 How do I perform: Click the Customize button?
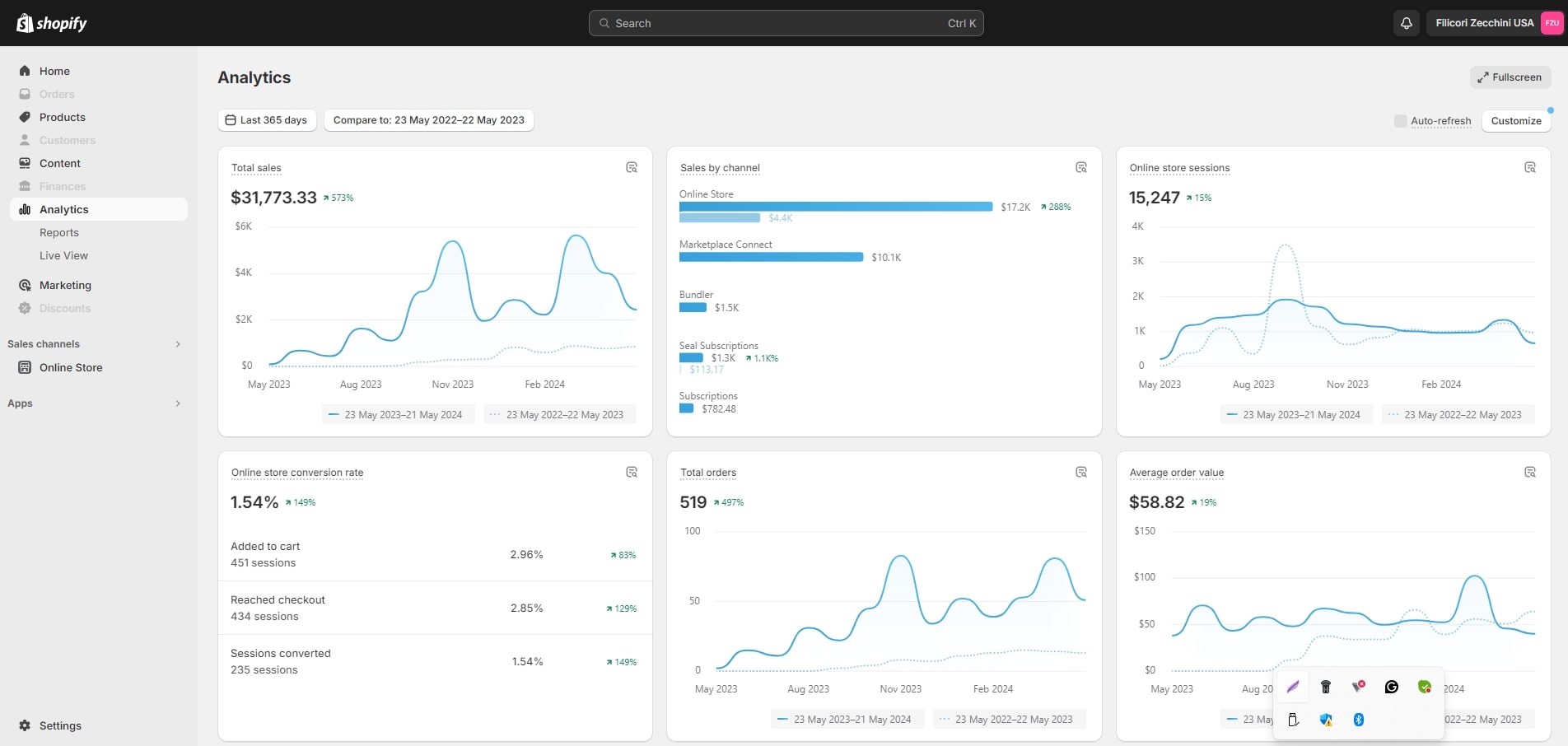click(1516, 120)
